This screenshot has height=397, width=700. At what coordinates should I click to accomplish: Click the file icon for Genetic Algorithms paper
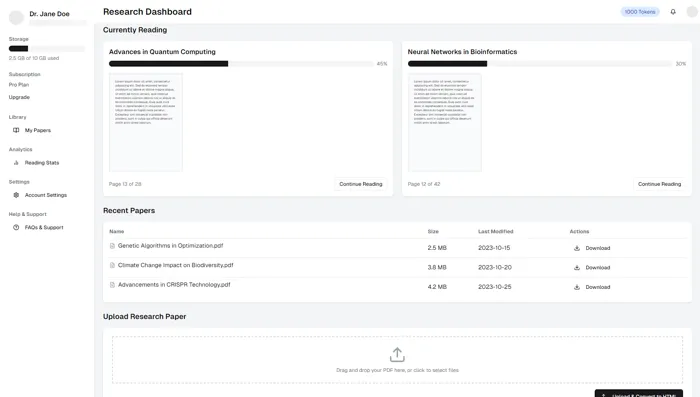[x=112, y=246]
